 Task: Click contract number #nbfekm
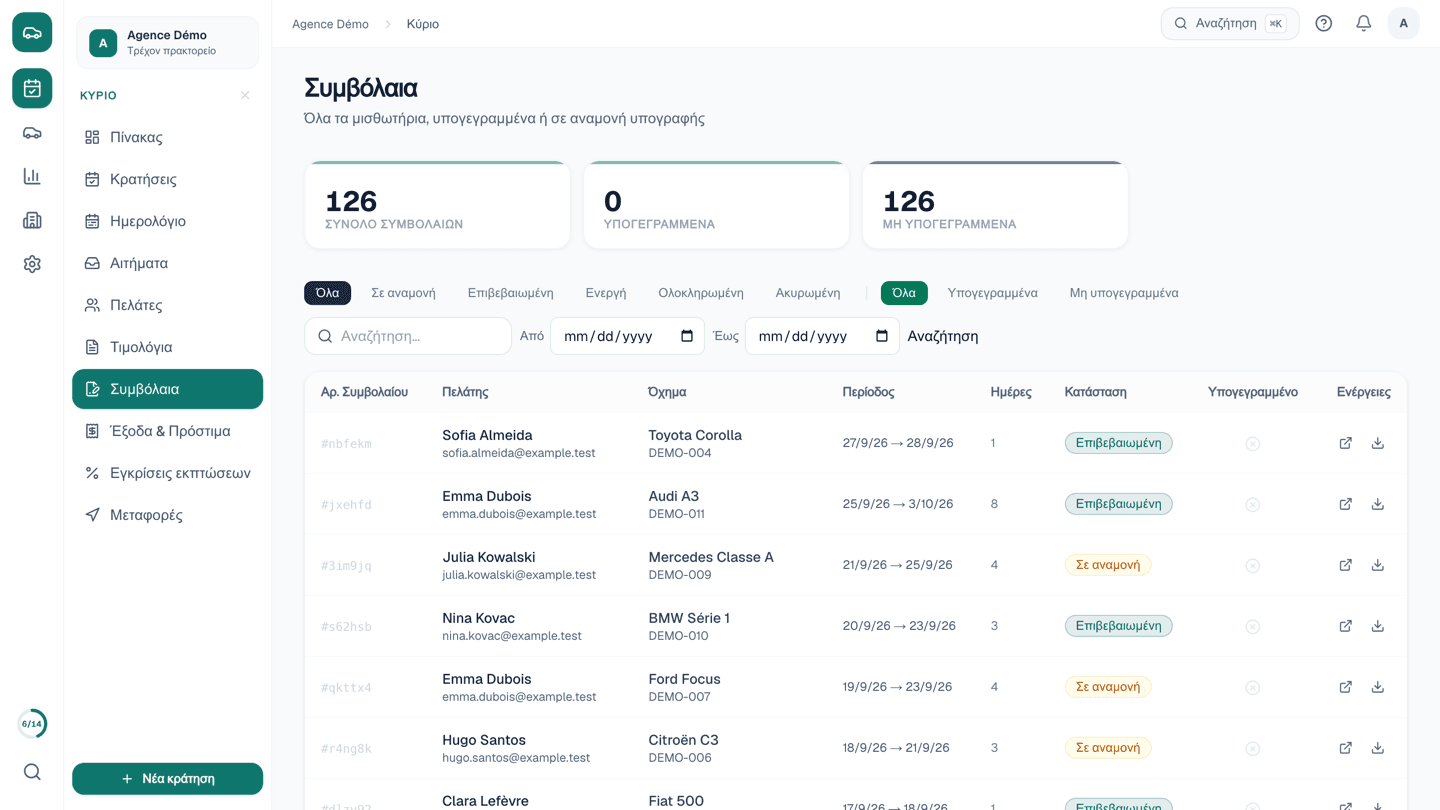click(x=346, y=444)
